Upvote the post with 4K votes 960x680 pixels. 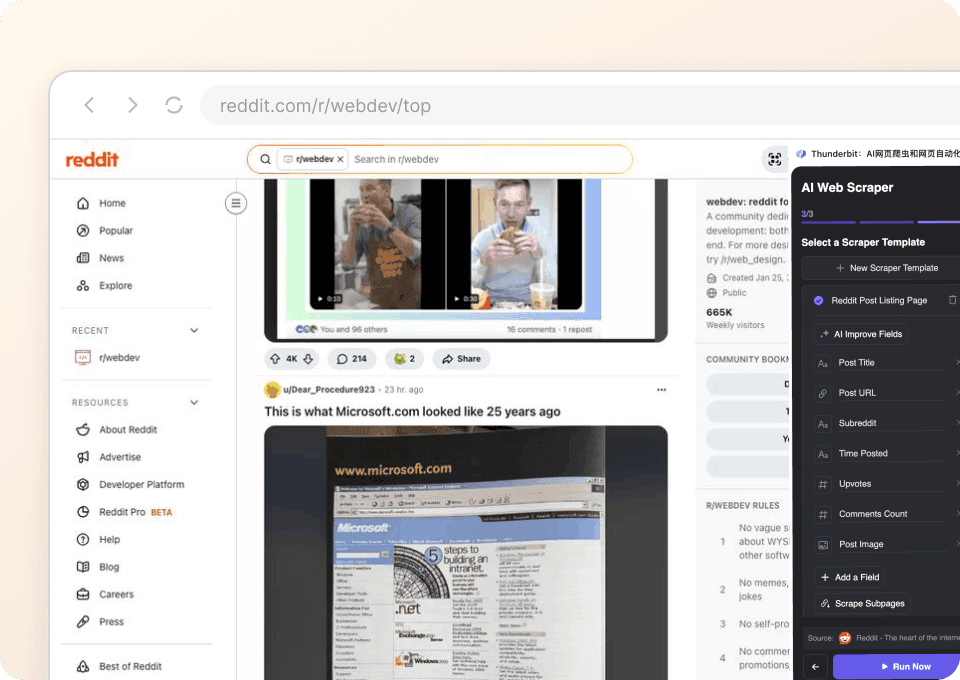click(x=275, y=359)
